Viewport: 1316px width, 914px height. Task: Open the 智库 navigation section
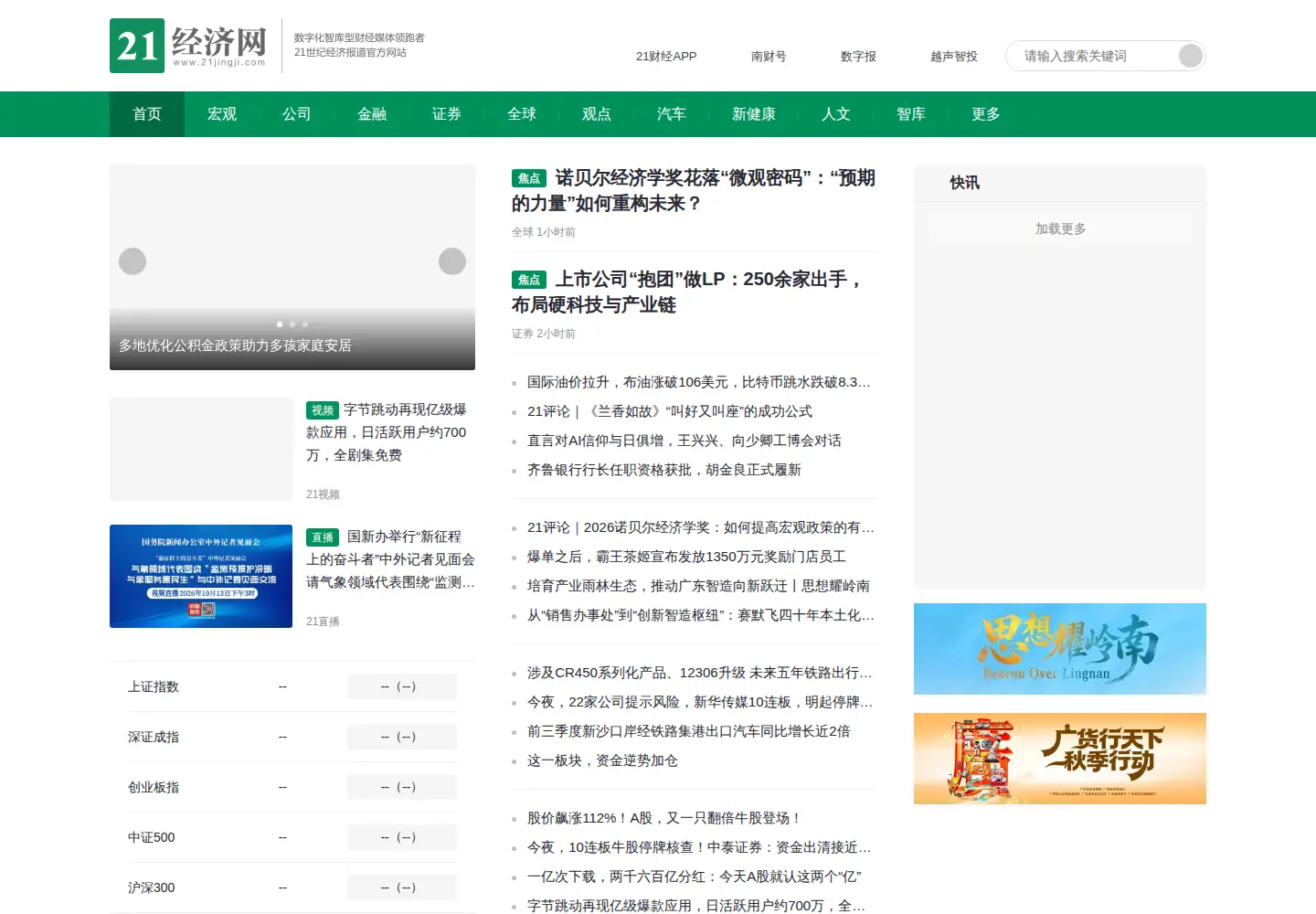click(x=911, y=114)
